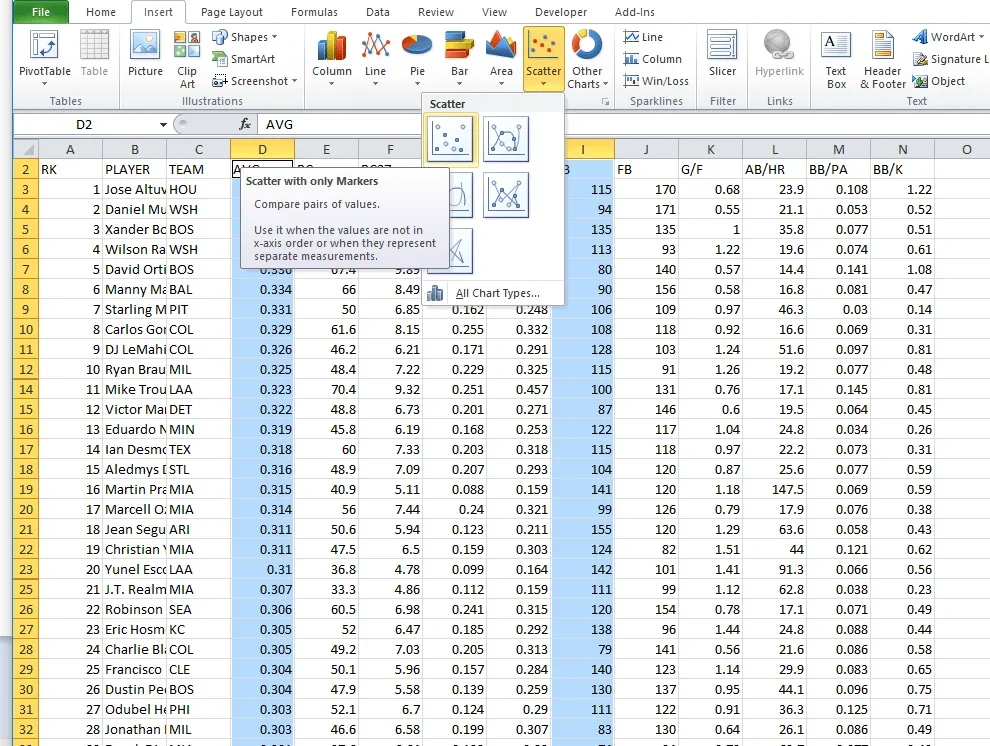Open the Bar chart gallery
This screenshot has width=990, height=746.
459,58
